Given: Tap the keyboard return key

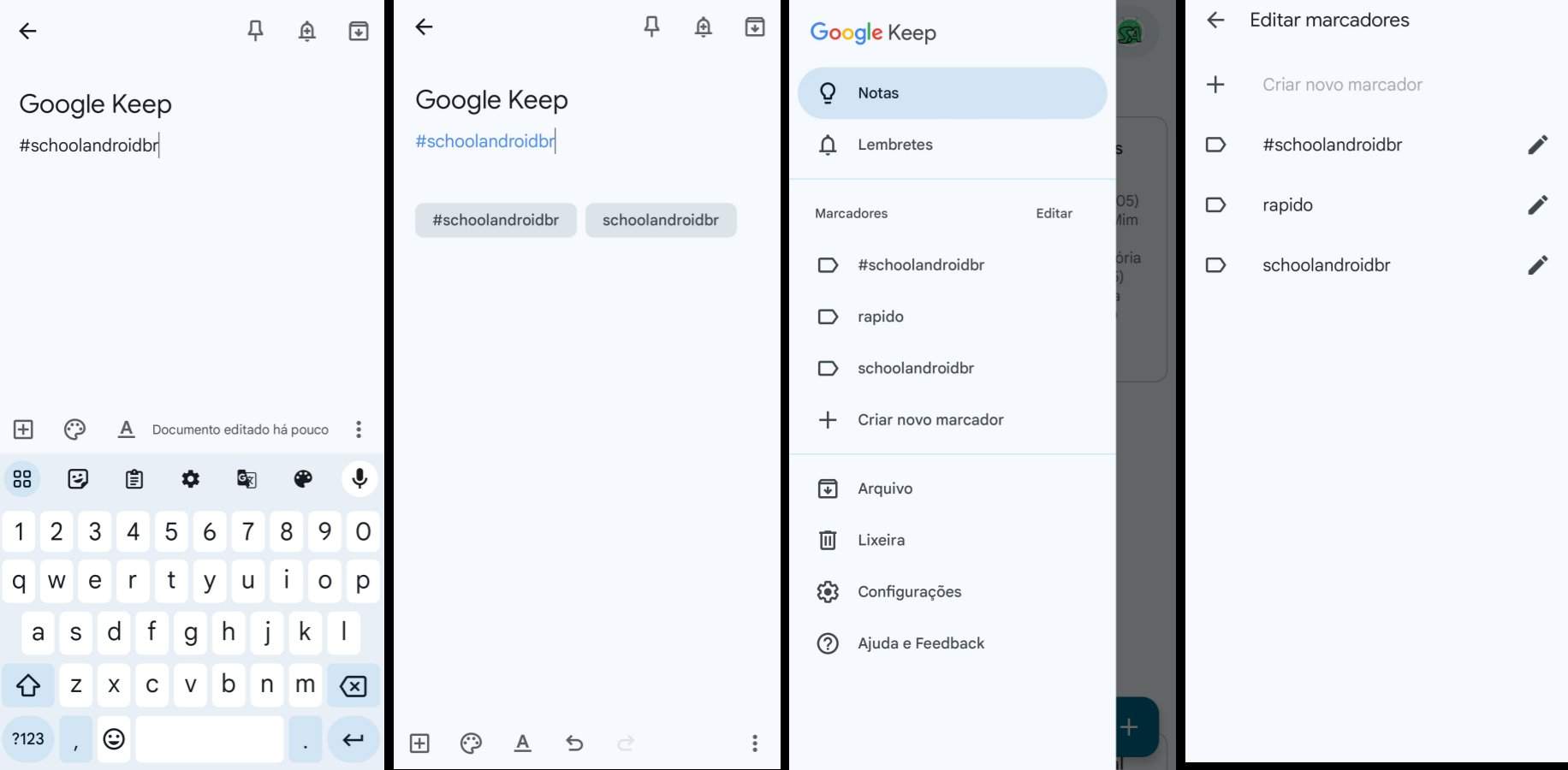Looking at the screenshot, I should (x=353, y=739).
